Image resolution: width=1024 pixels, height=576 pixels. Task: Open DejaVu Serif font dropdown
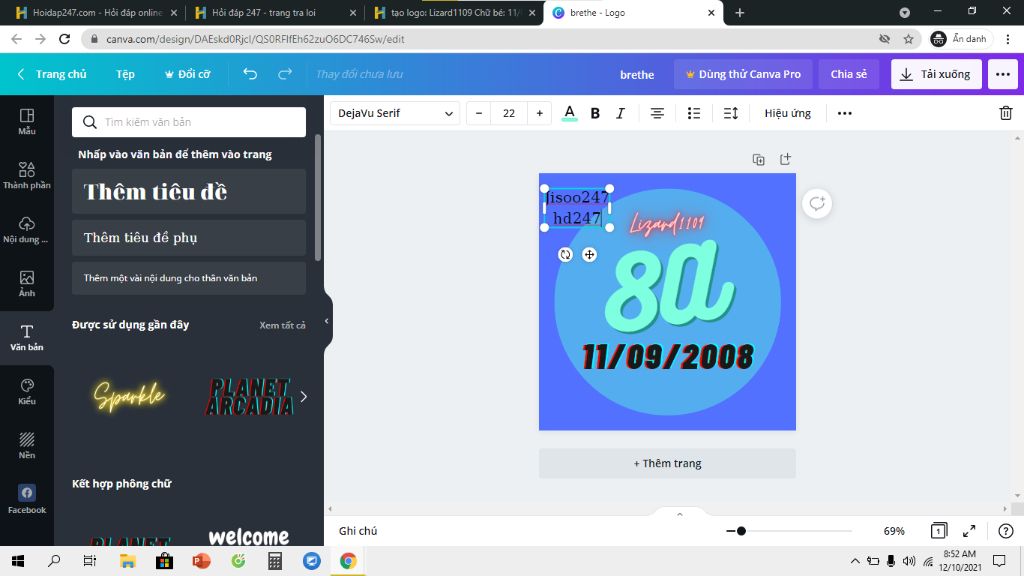click(395, 113)
